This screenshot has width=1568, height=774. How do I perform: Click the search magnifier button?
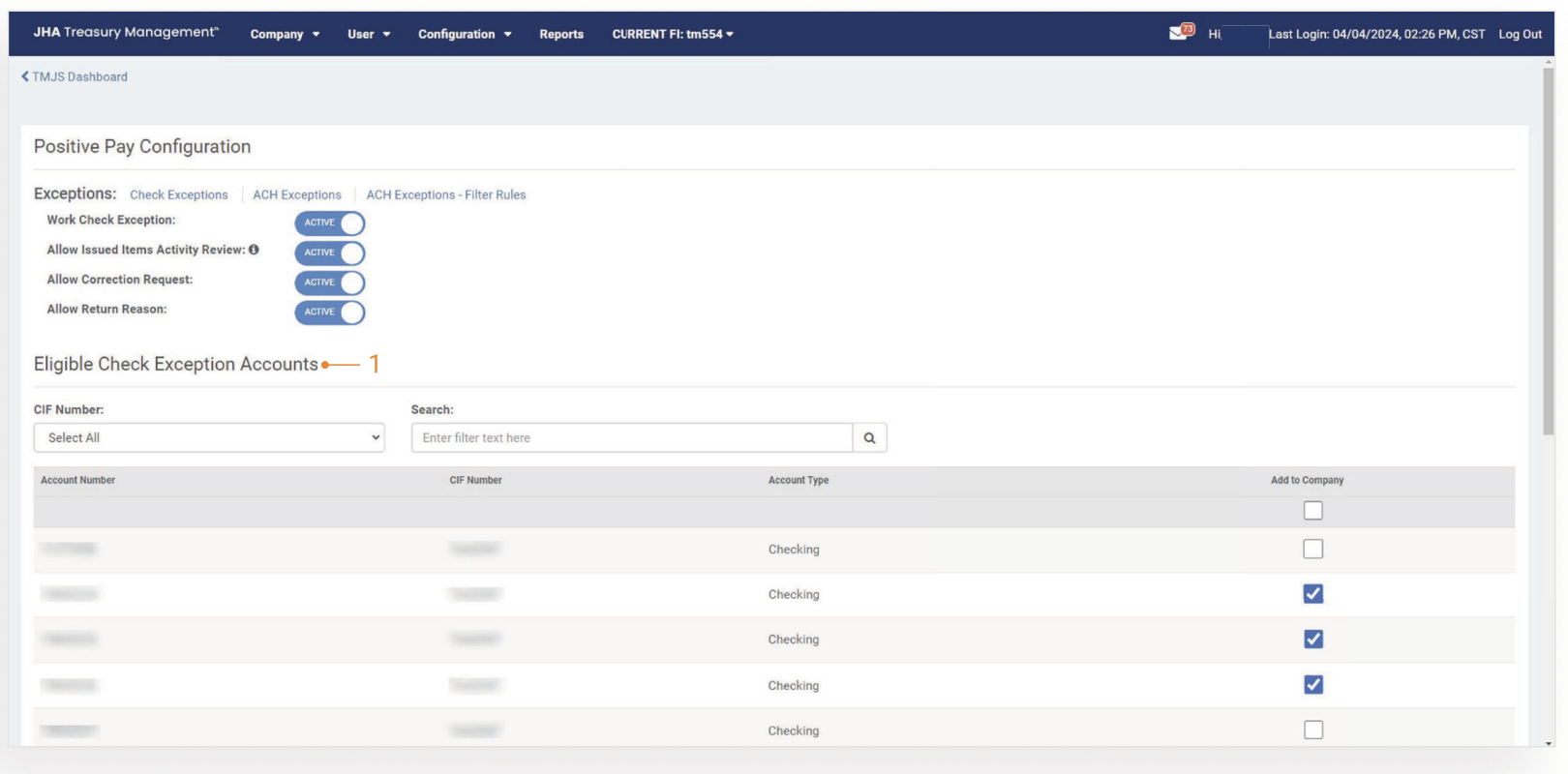pyautogui.click(x=869, y=438)
